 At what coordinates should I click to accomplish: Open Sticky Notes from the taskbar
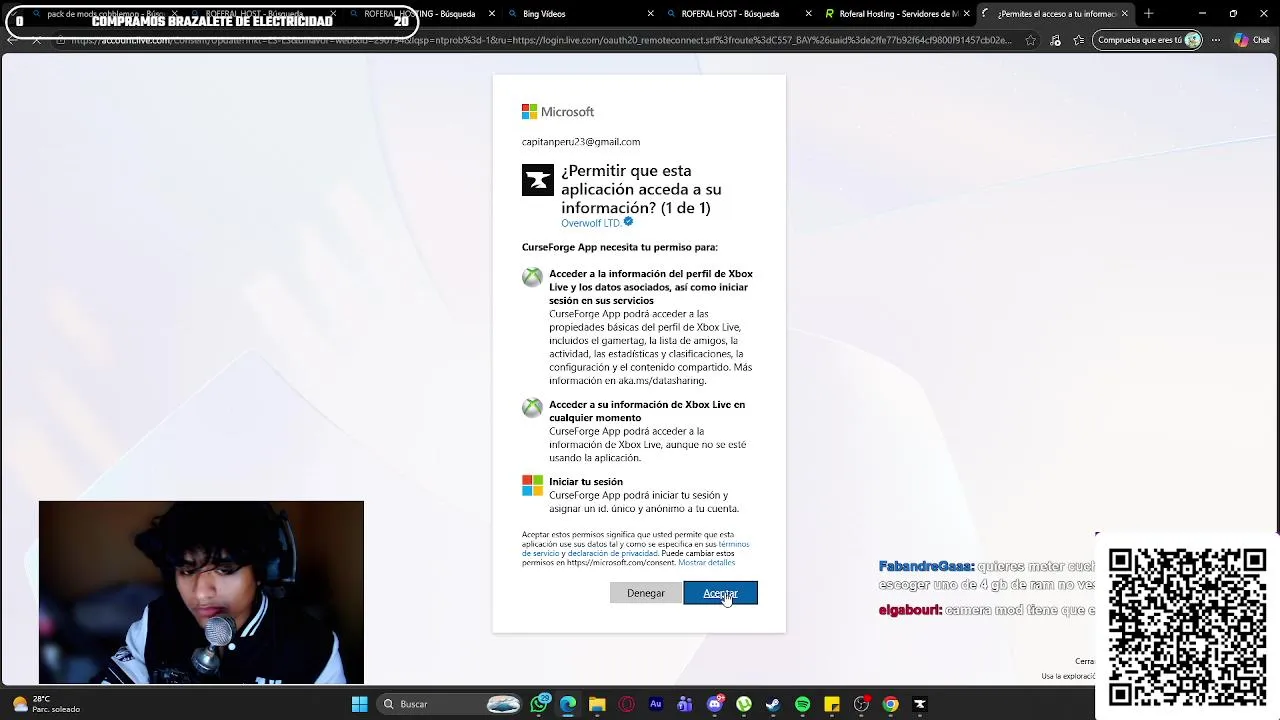pyautogui.click(x=832, y=704)
